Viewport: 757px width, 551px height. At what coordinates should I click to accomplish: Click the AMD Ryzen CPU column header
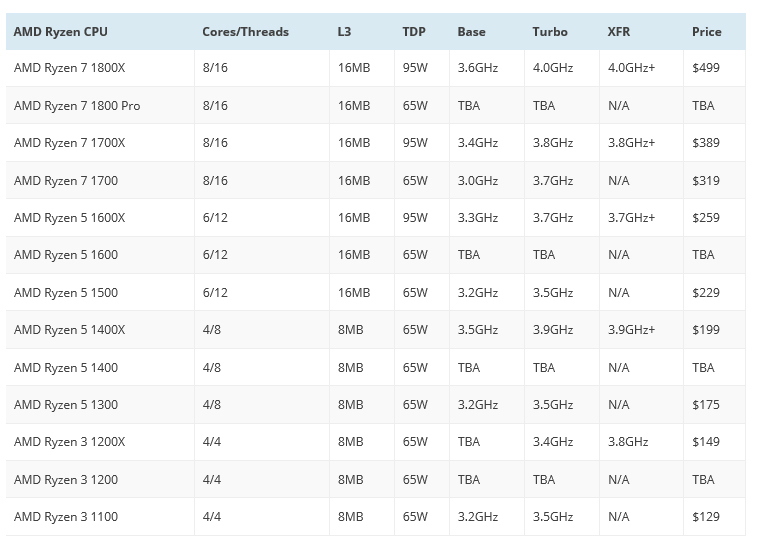point(61,32)
